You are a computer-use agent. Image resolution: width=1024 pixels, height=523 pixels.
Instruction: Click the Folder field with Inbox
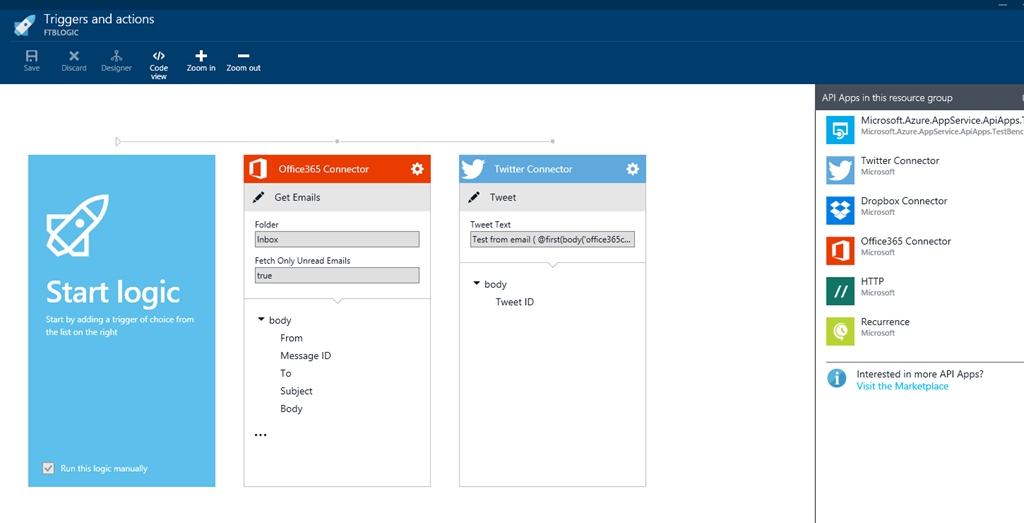pos(337,240)
